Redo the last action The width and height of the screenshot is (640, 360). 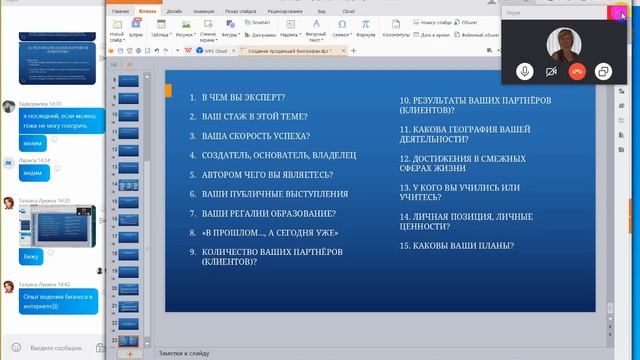[166, 51]
